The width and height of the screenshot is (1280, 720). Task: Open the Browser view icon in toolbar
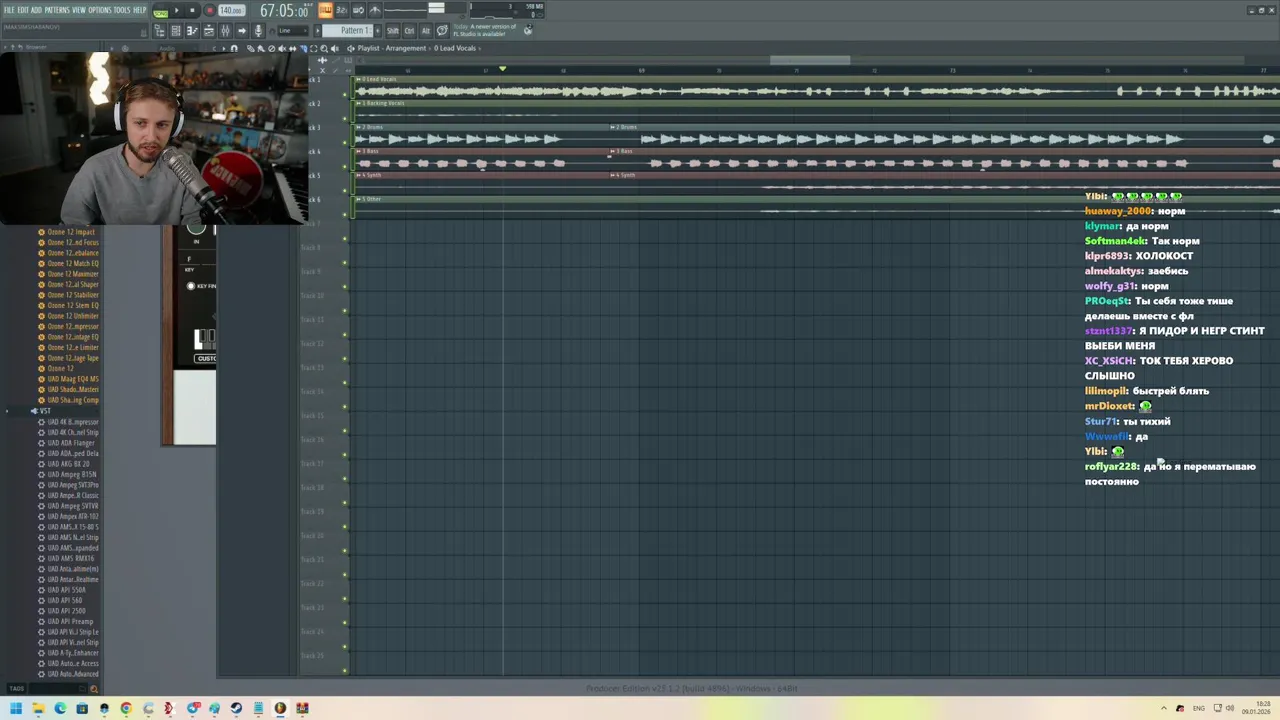coord(160,31)
